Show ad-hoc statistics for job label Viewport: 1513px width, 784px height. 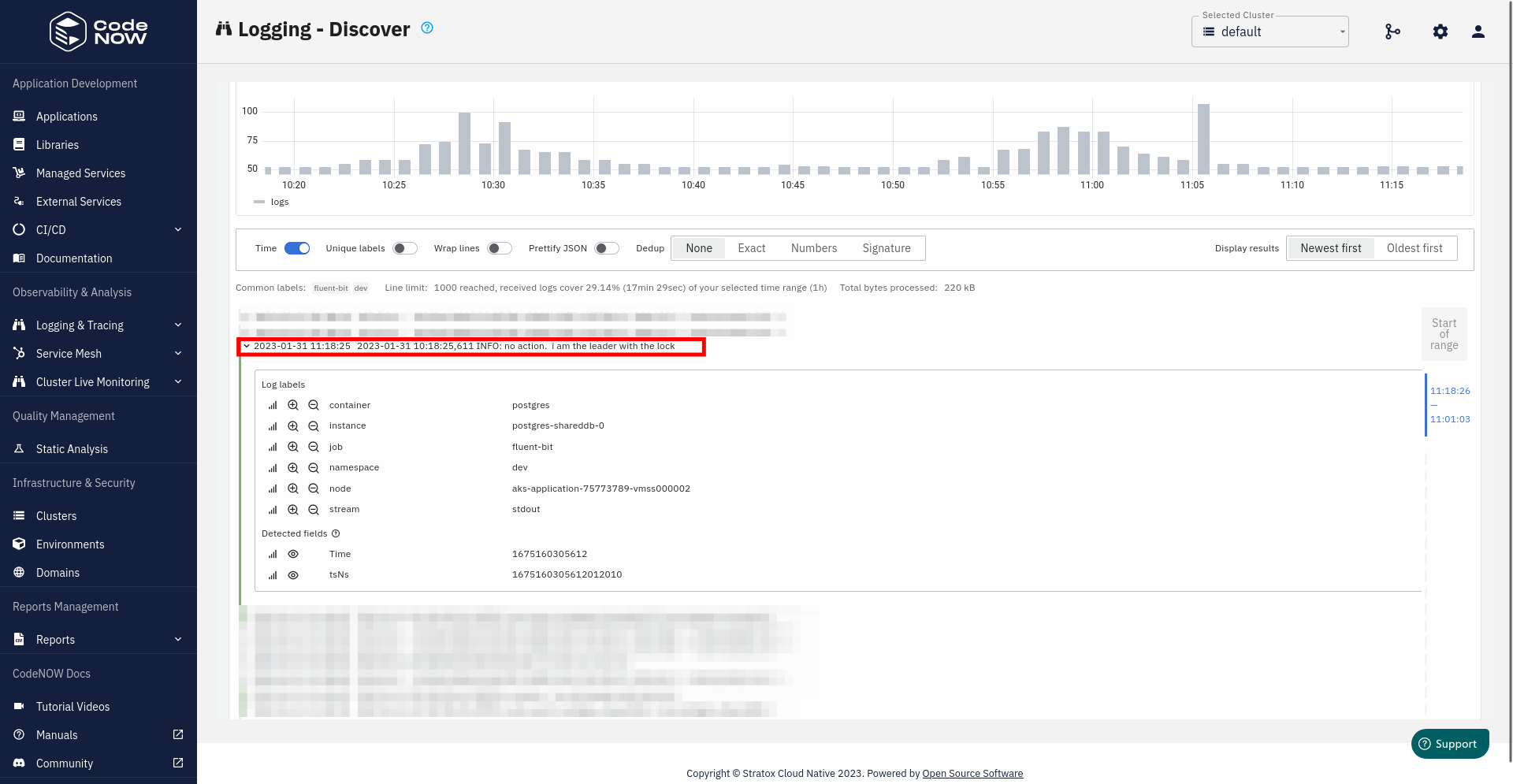point(273,447)
